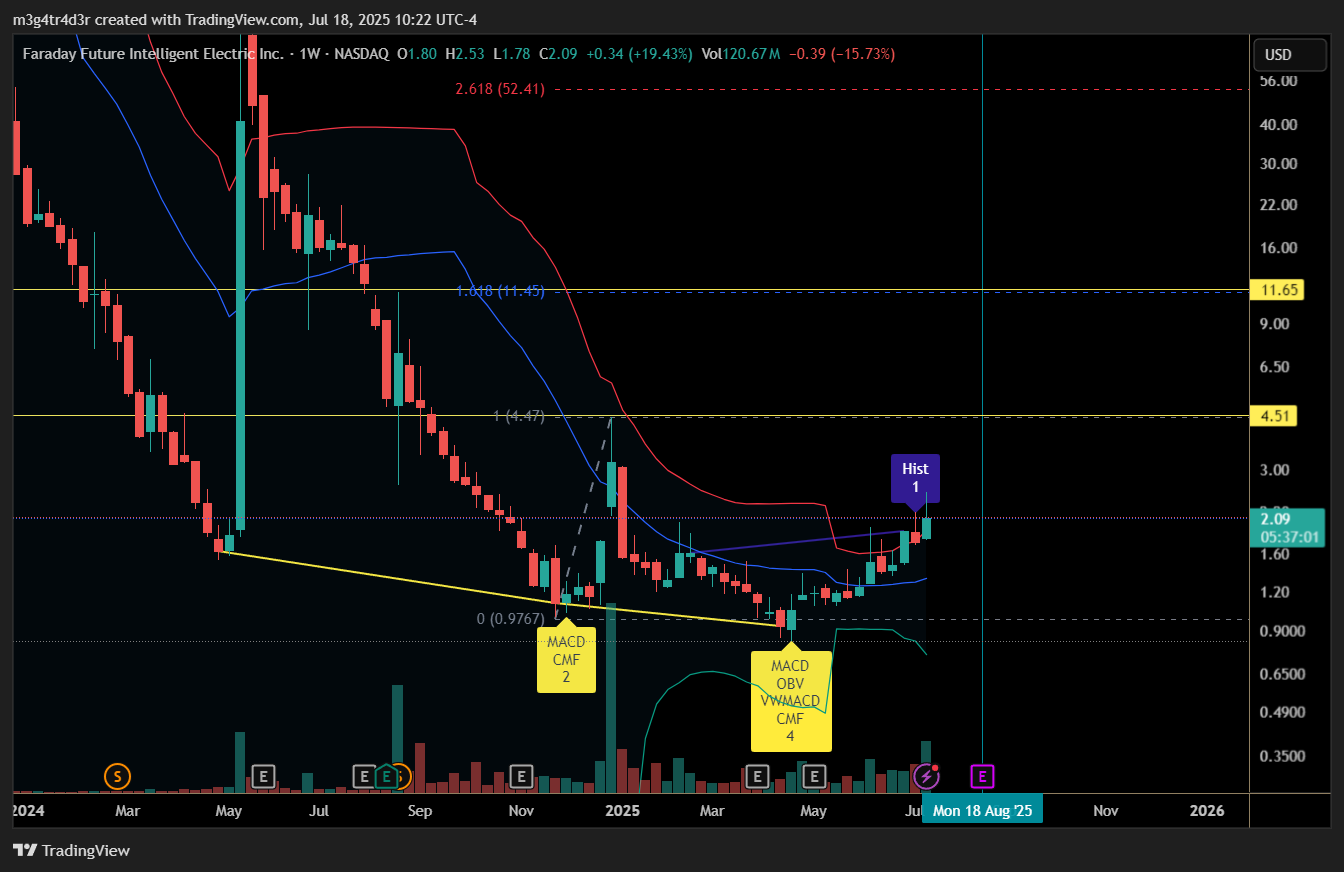This screenshot has width=1344, height=872.
Task: Click the 56.00 price scale value
Action: coord(1279,80)
